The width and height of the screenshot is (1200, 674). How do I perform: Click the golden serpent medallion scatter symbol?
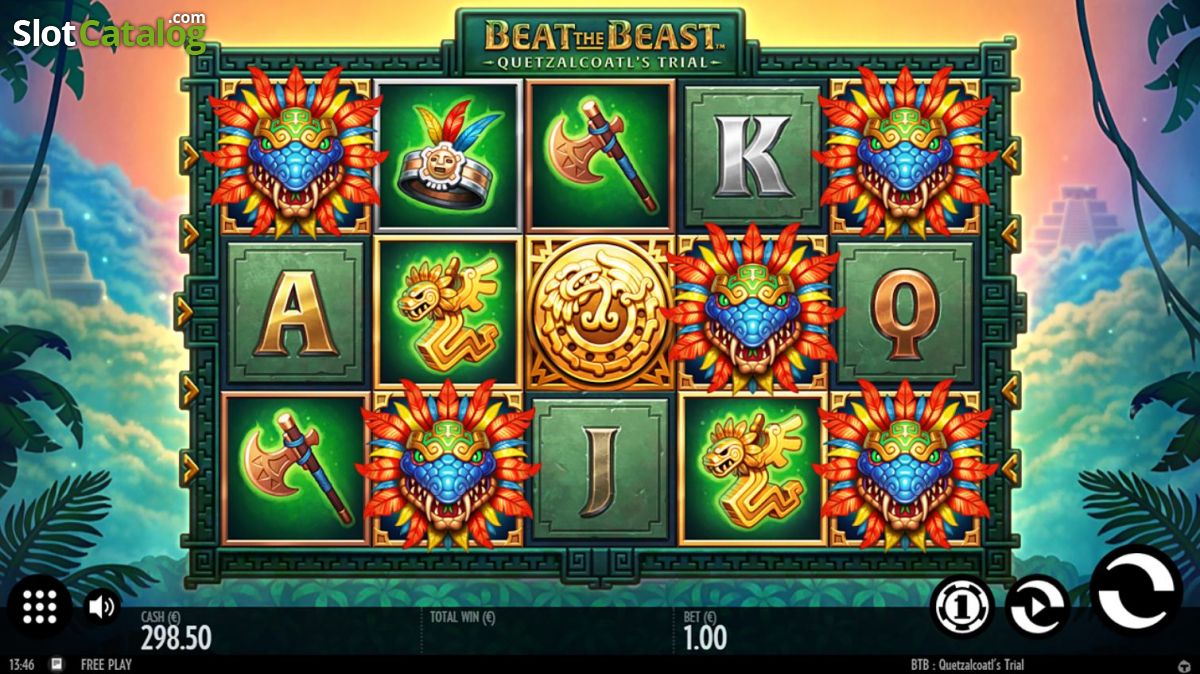(x=598, y=313)
